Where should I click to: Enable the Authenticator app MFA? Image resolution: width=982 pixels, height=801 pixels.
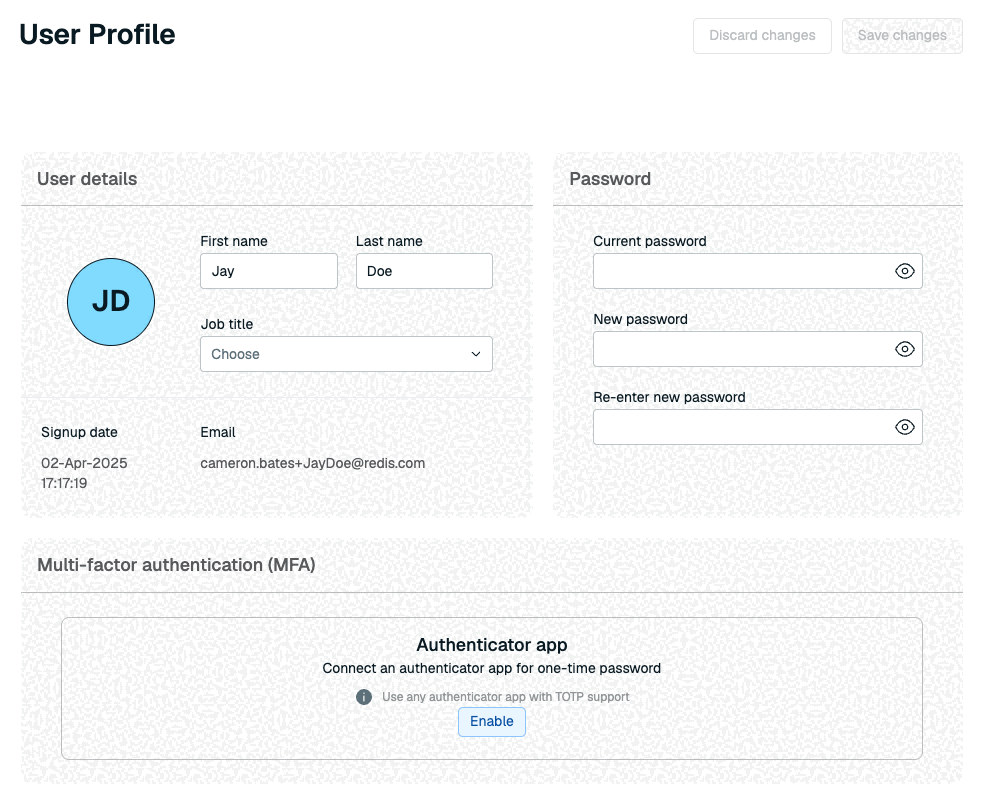click(492, 721)
